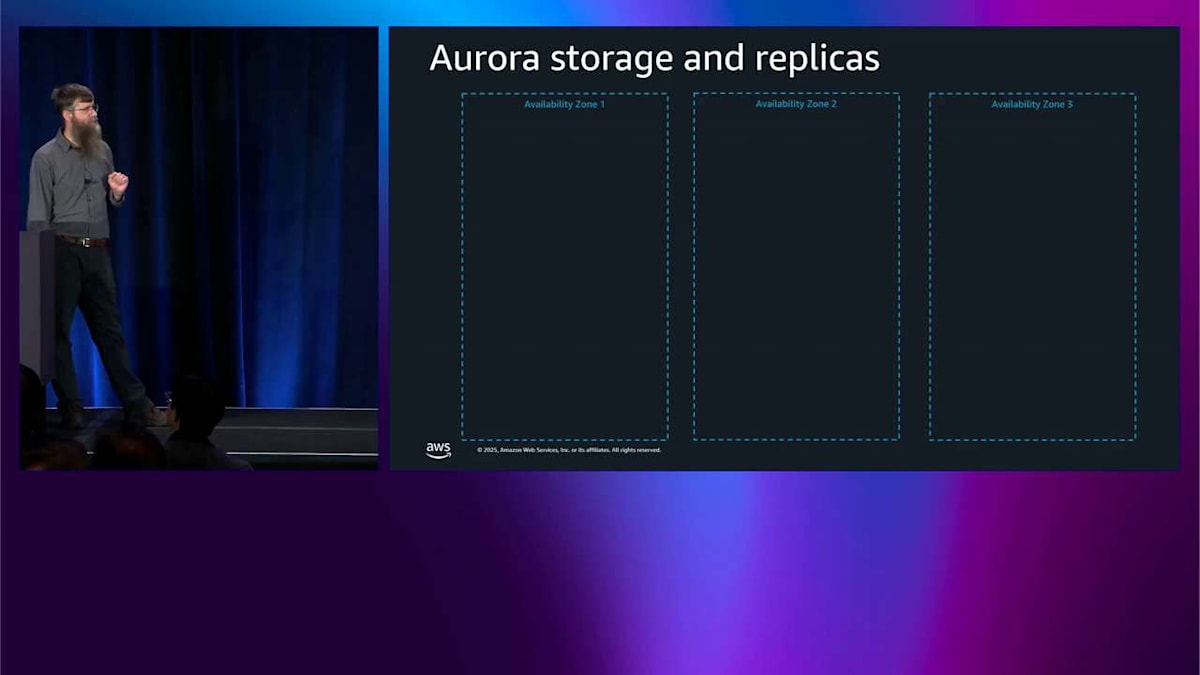Click the speaker camera video panel

tap(199, 248)
